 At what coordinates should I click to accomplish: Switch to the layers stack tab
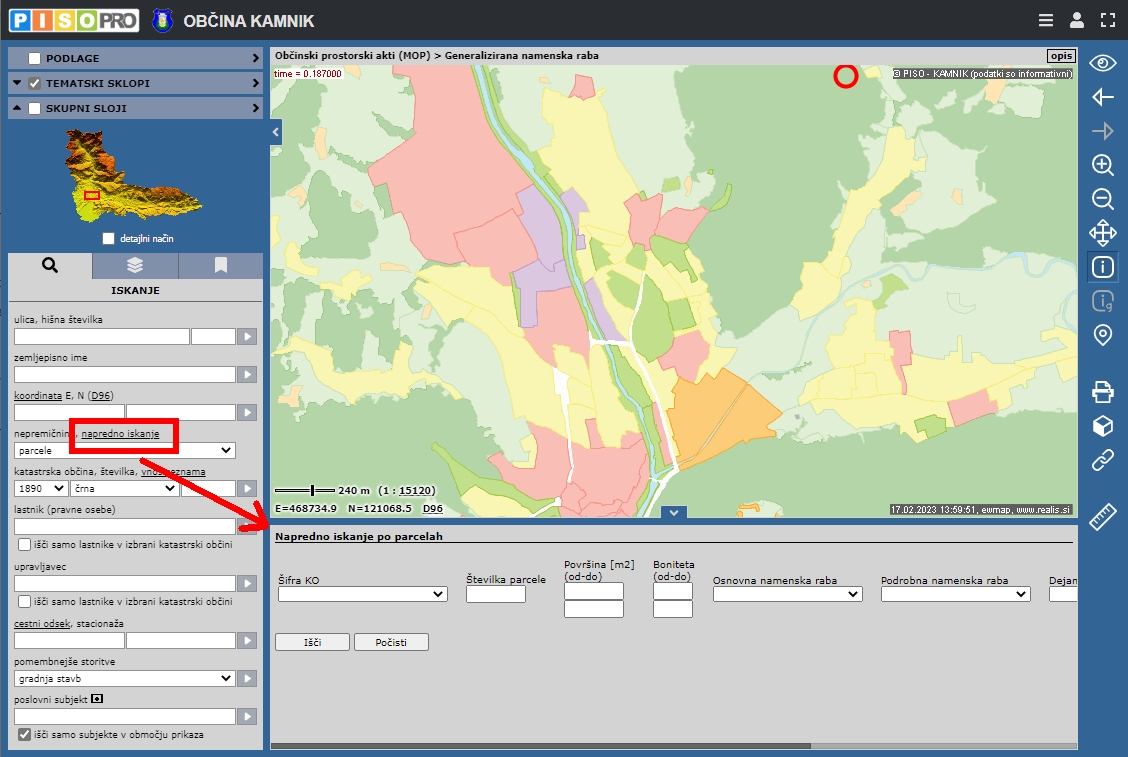[135, 266]
